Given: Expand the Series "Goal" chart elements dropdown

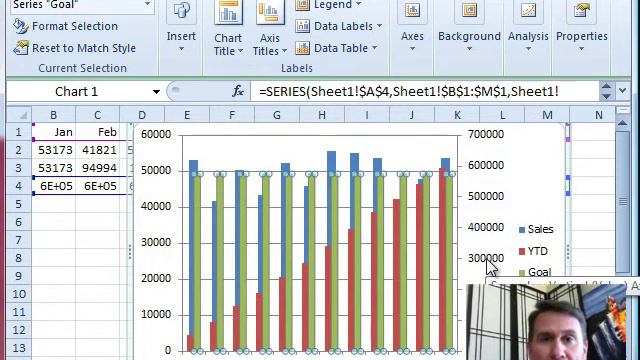Looking at the screenshot, I should click(x=147, y=4).
